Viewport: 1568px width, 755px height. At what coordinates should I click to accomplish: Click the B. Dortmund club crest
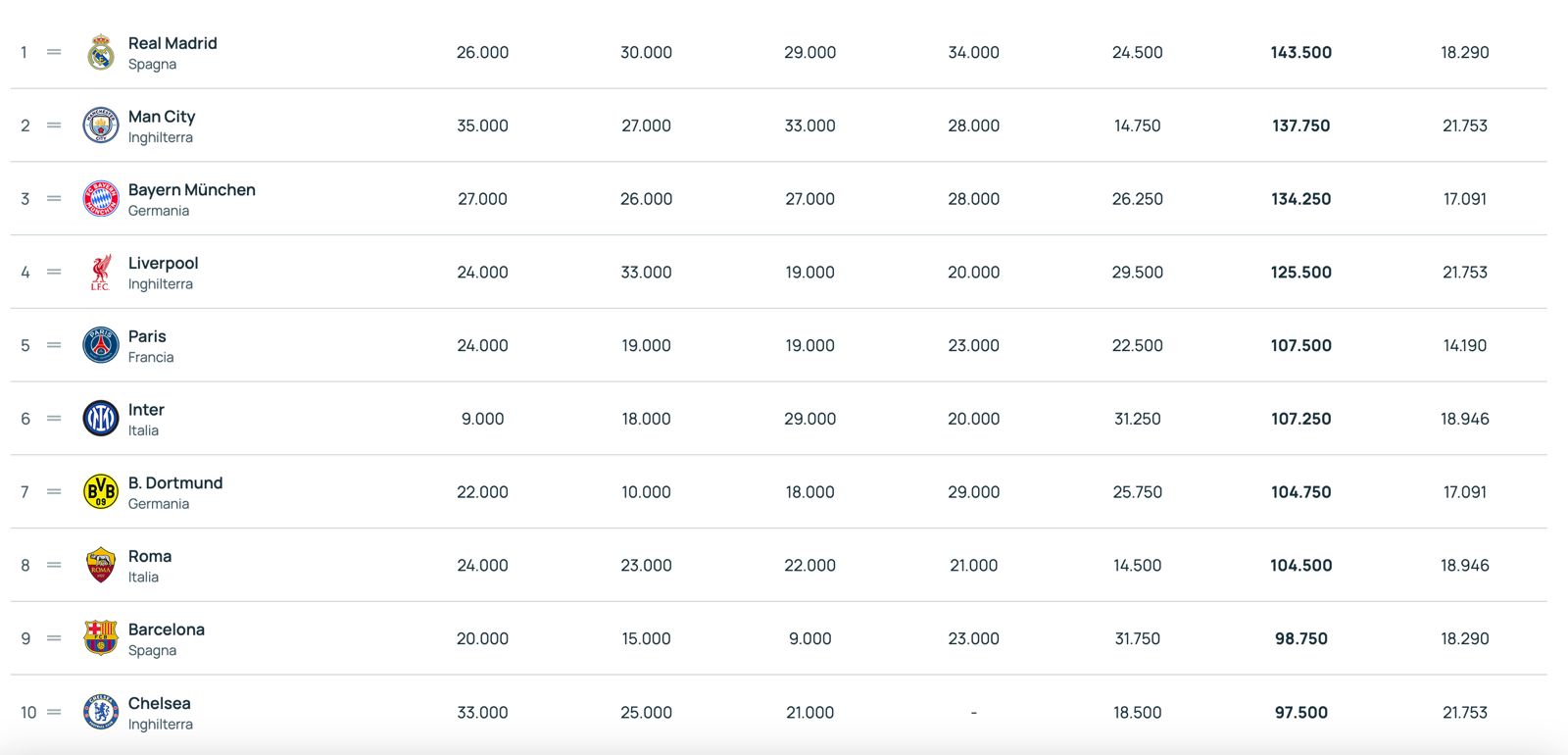tap(101, 491)
